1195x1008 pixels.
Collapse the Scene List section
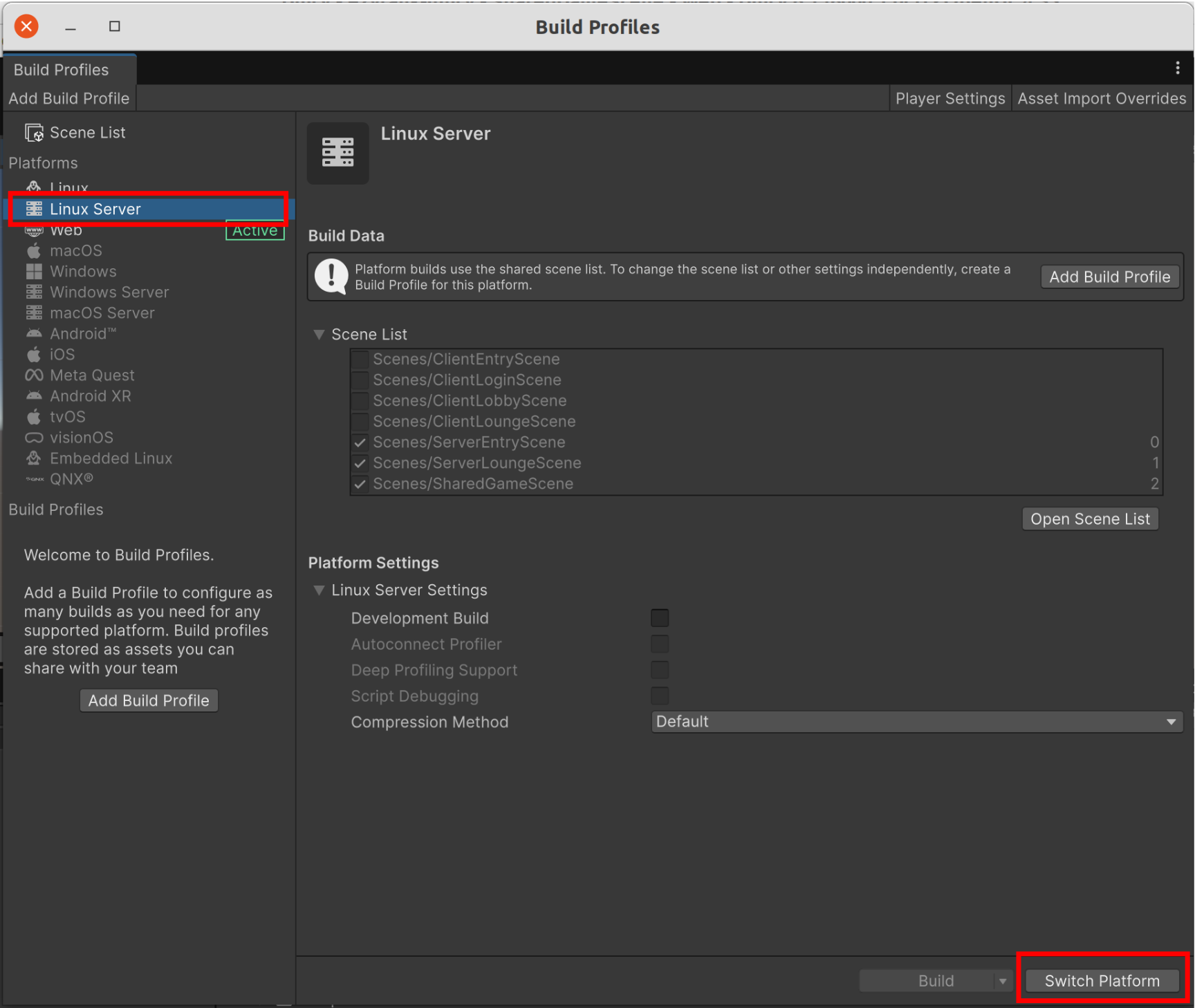click(x=319, y=334)
